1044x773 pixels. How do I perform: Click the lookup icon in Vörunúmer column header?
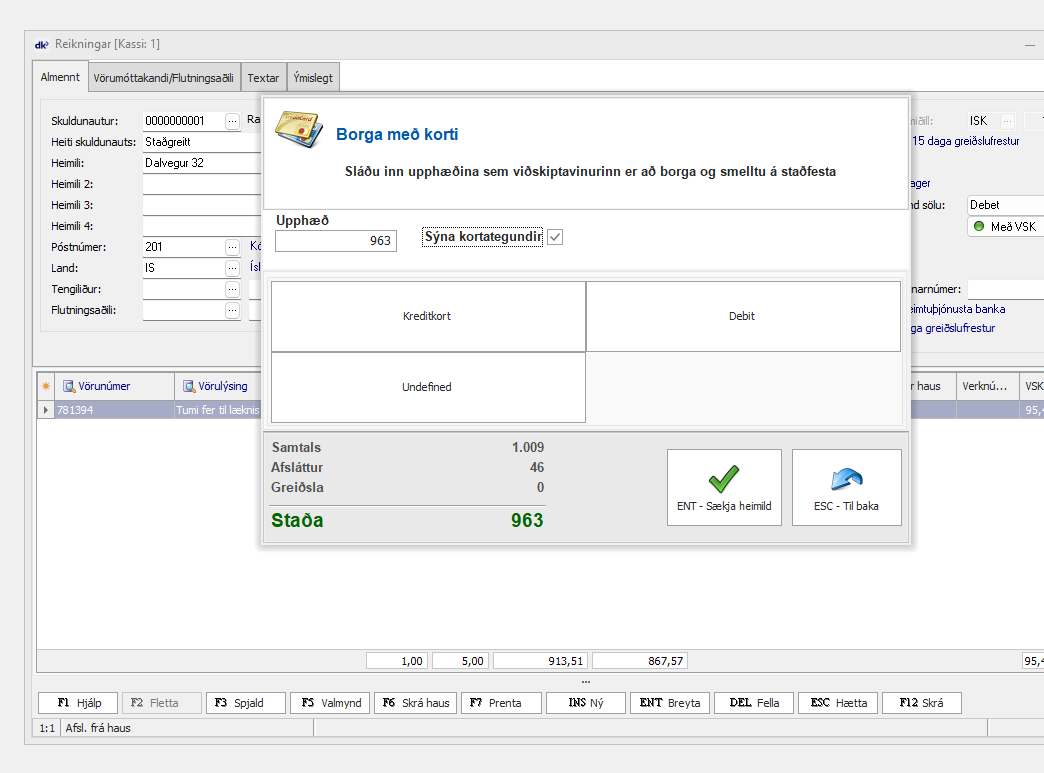pyautogui.click(x=70, y=386)
